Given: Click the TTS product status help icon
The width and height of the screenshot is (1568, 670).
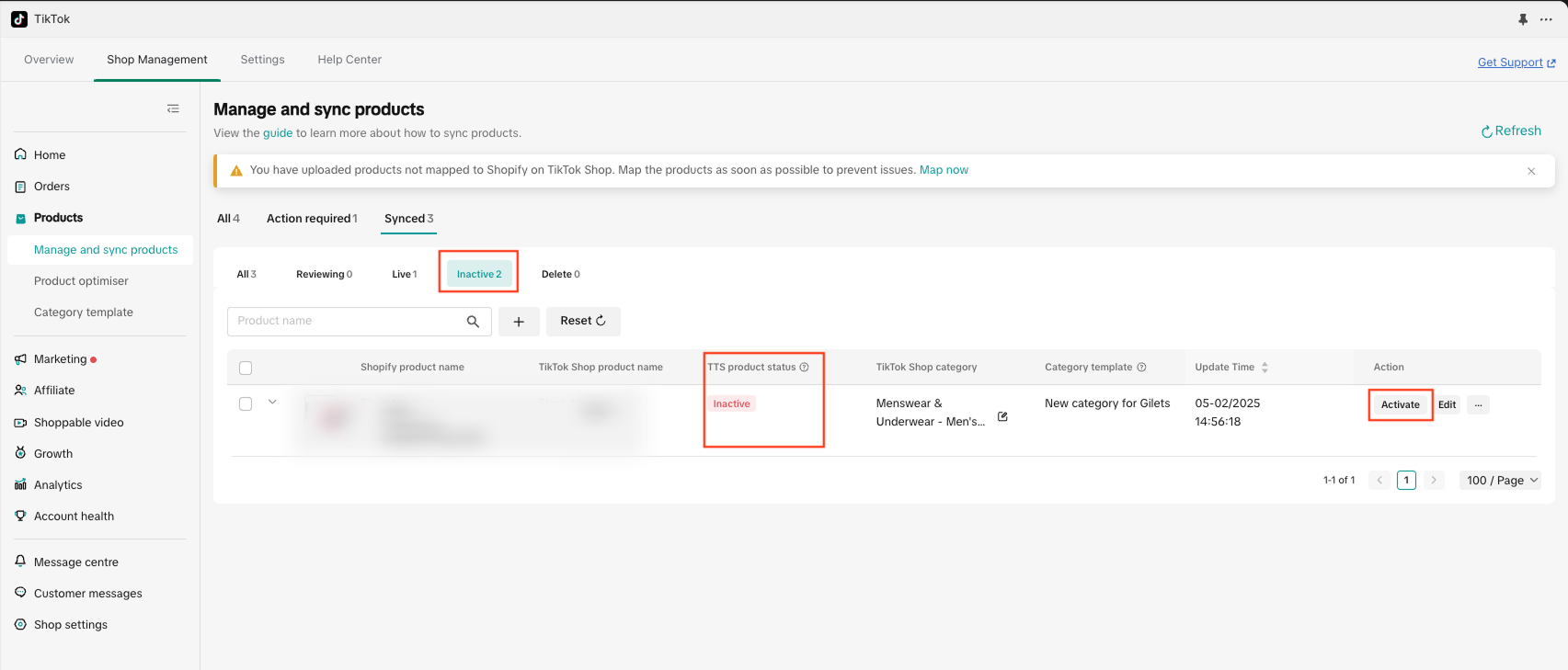Looking at the screenshot, I should pos(805,367).
